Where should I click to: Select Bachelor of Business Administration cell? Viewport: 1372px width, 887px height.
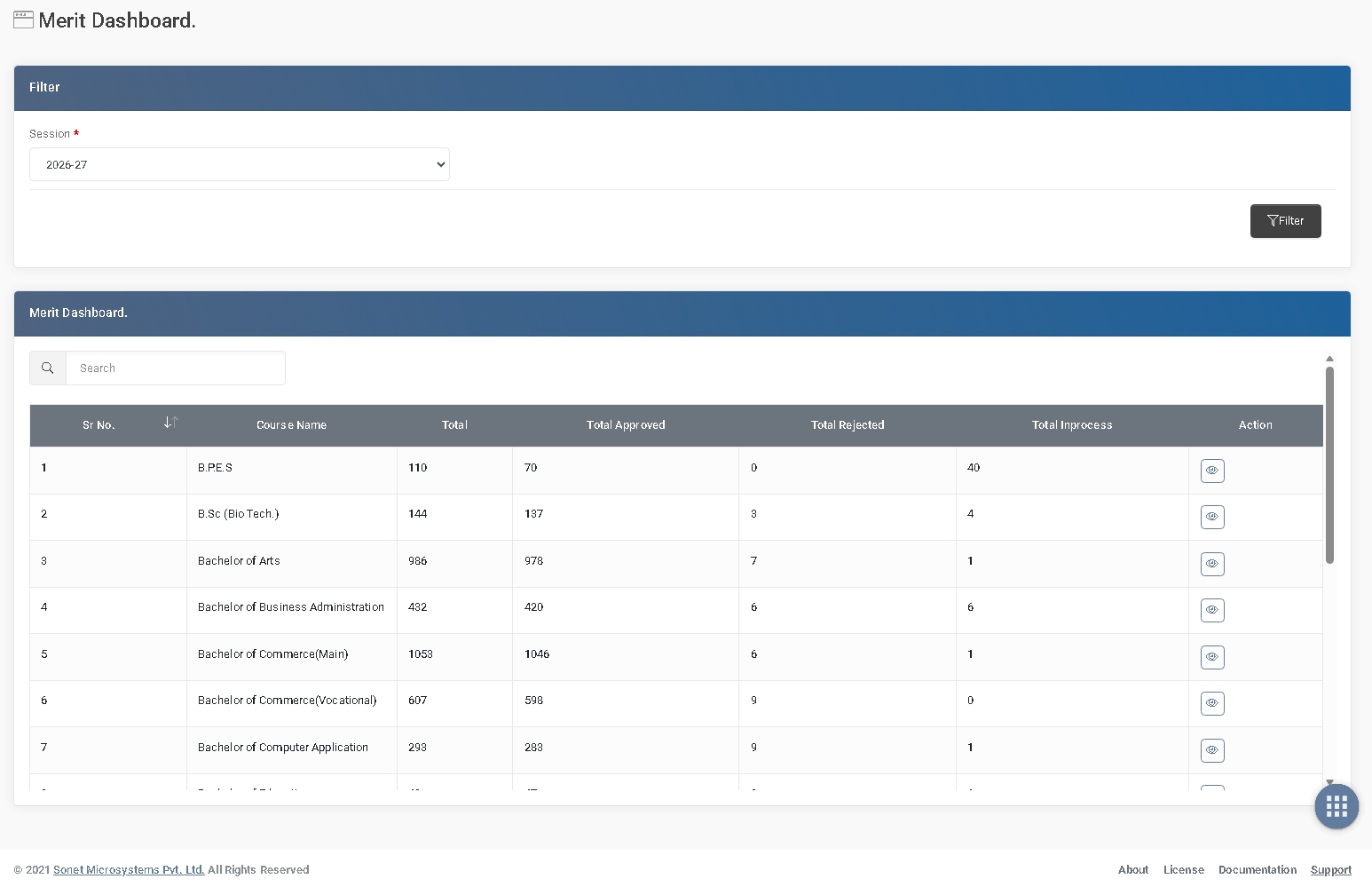(292, 610)
